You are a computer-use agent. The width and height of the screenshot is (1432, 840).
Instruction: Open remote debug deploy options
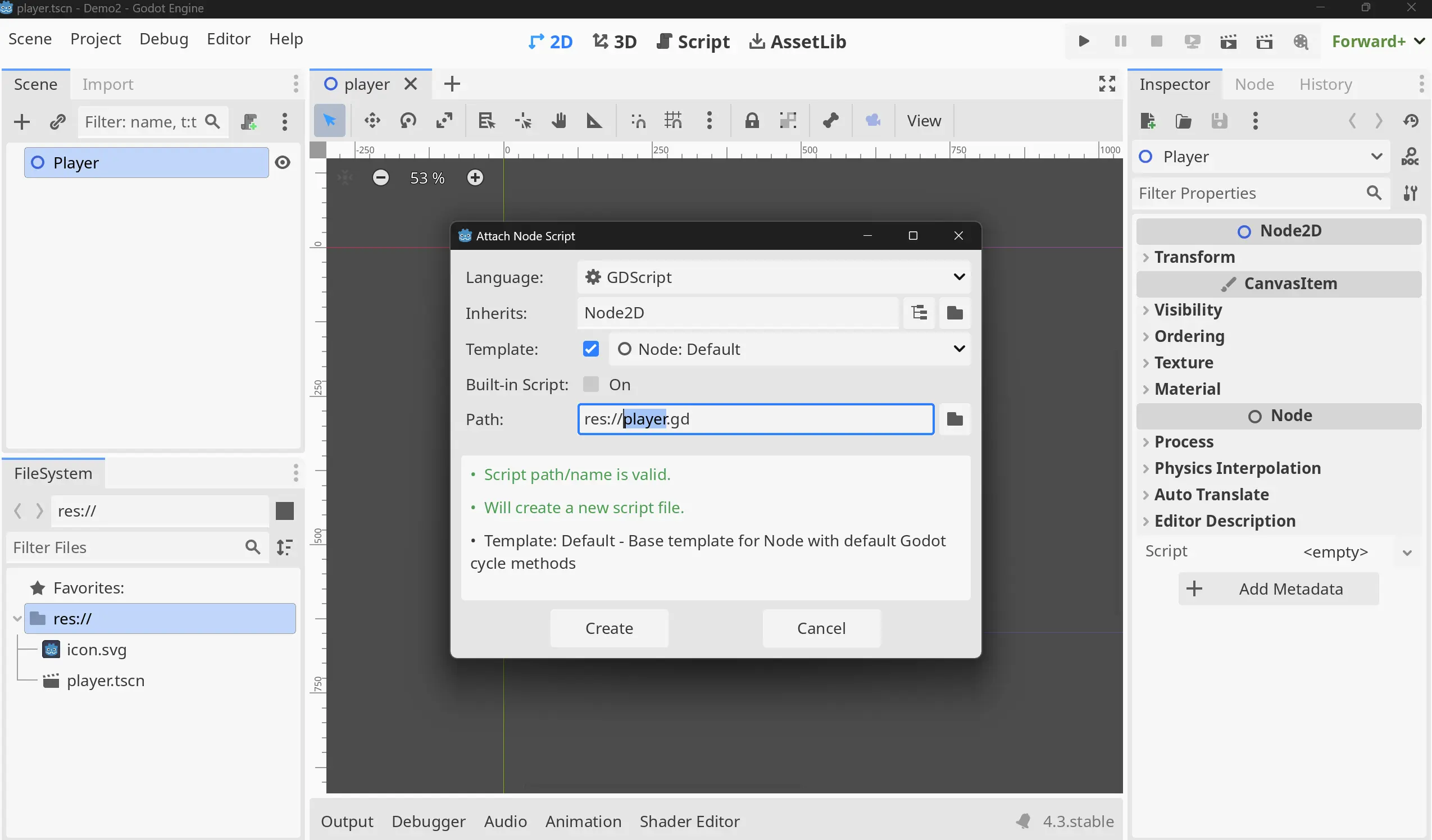(x=1192, y=42)
